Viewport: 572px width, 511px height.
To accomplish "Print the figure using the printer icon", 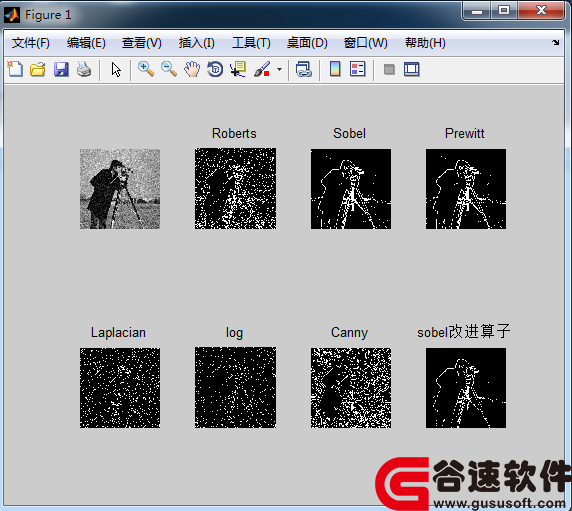I will coord(84,69).
